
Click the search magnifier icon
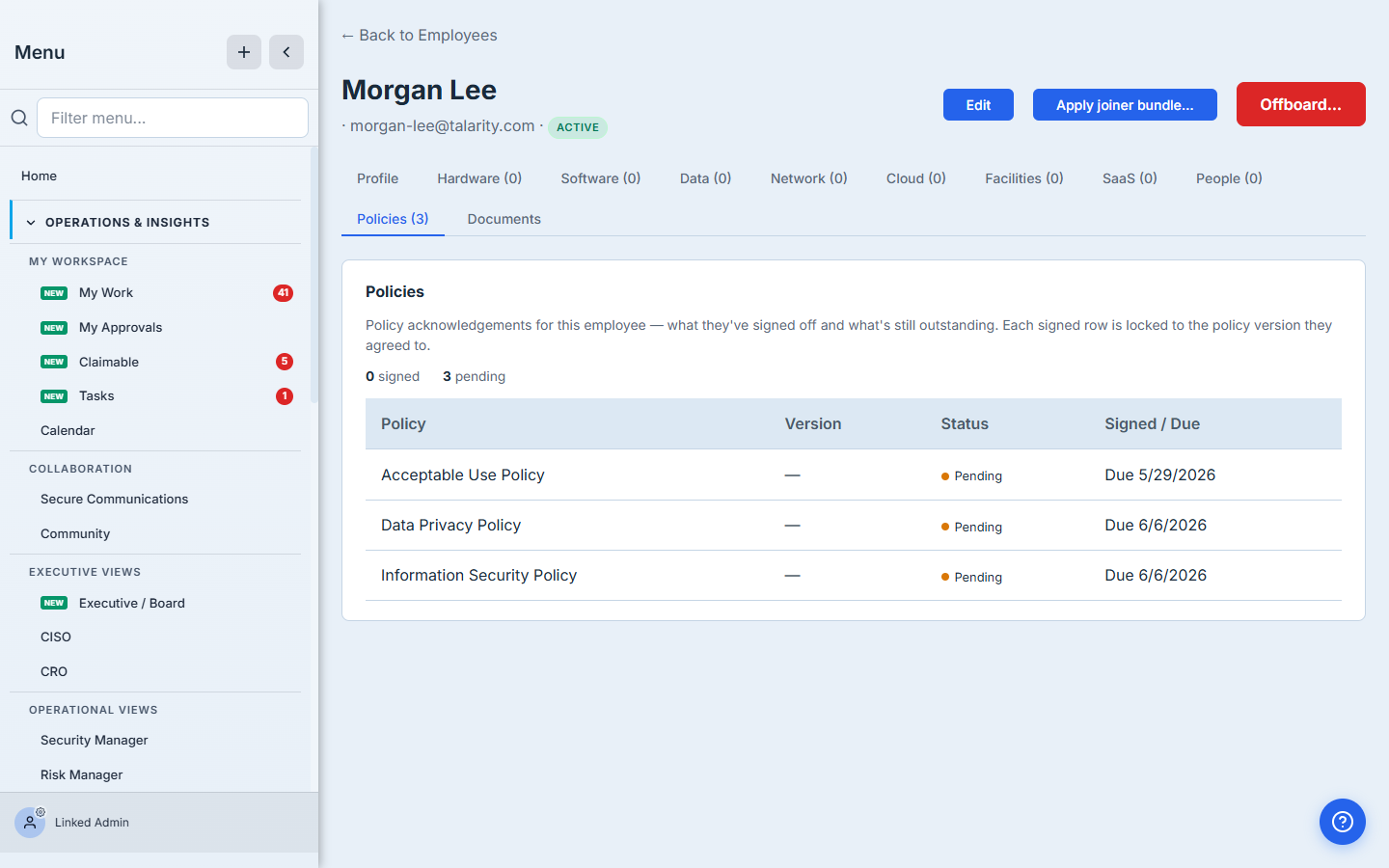pos(19,118)
